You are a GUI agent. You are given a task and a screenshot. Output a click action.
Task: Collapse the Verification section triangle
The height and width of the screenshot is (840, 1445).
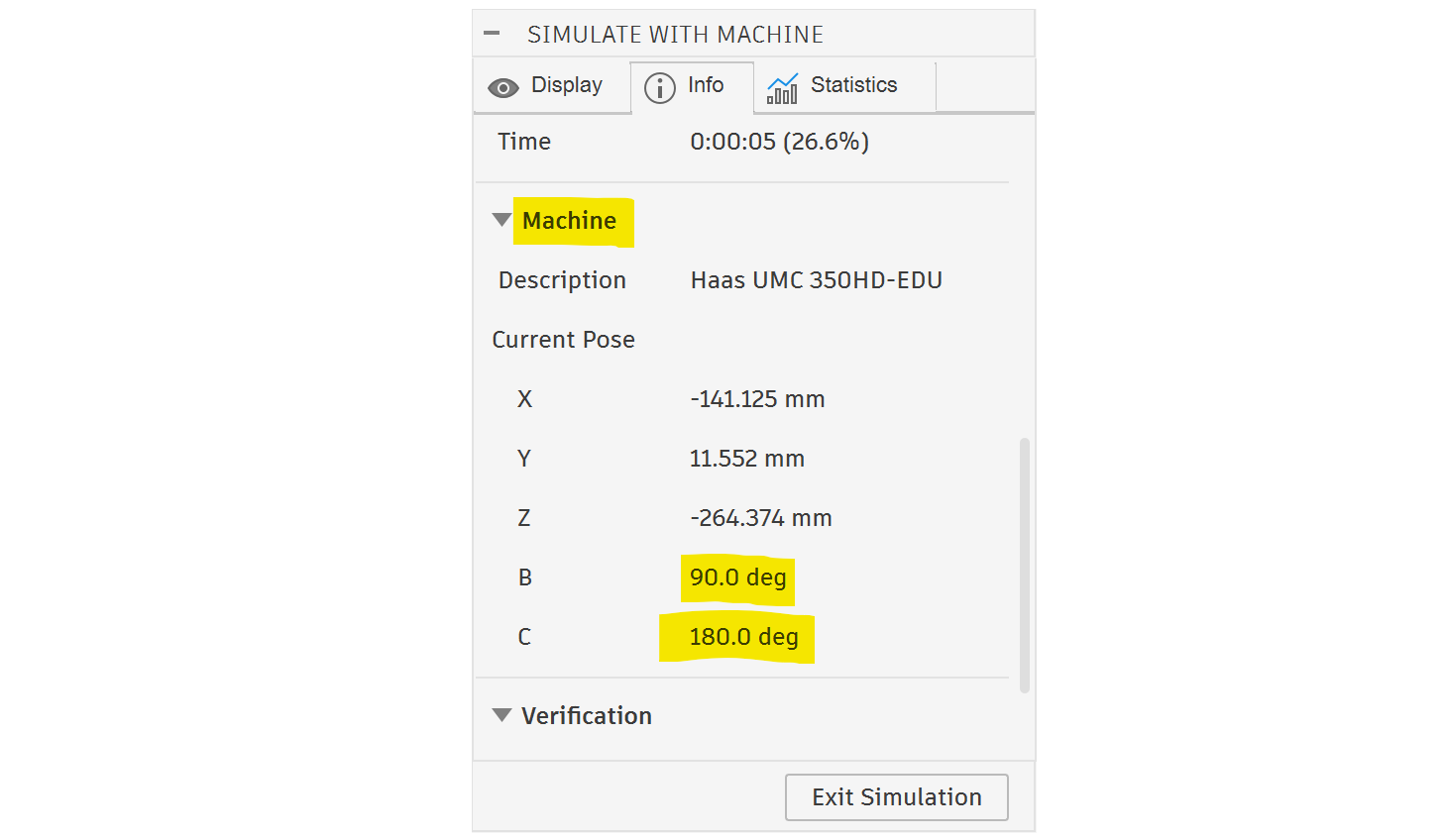[x=502, y=715]
